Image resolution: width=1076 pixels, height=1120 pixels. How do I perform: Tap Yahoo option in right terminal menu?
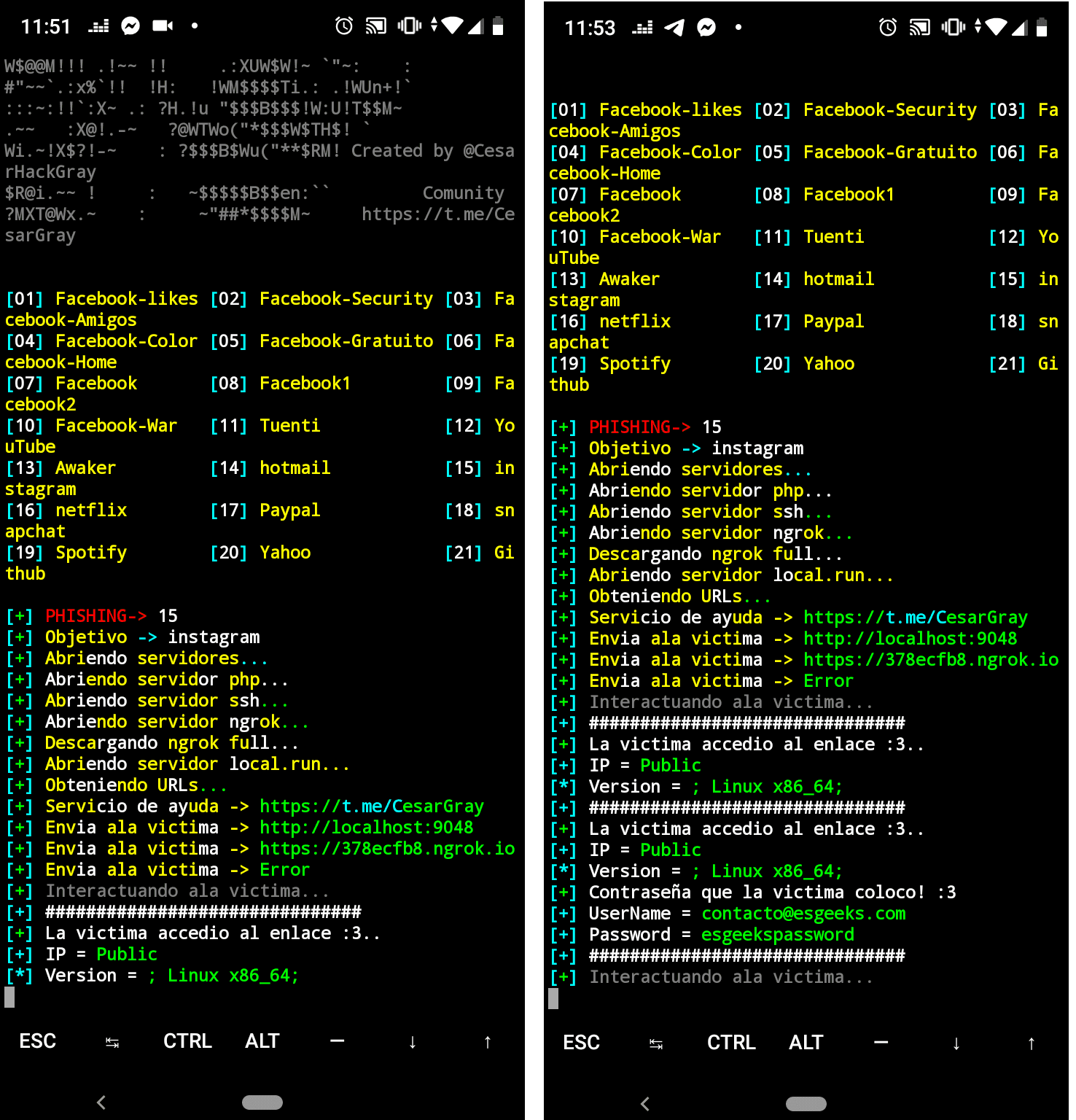click(829, 364)
